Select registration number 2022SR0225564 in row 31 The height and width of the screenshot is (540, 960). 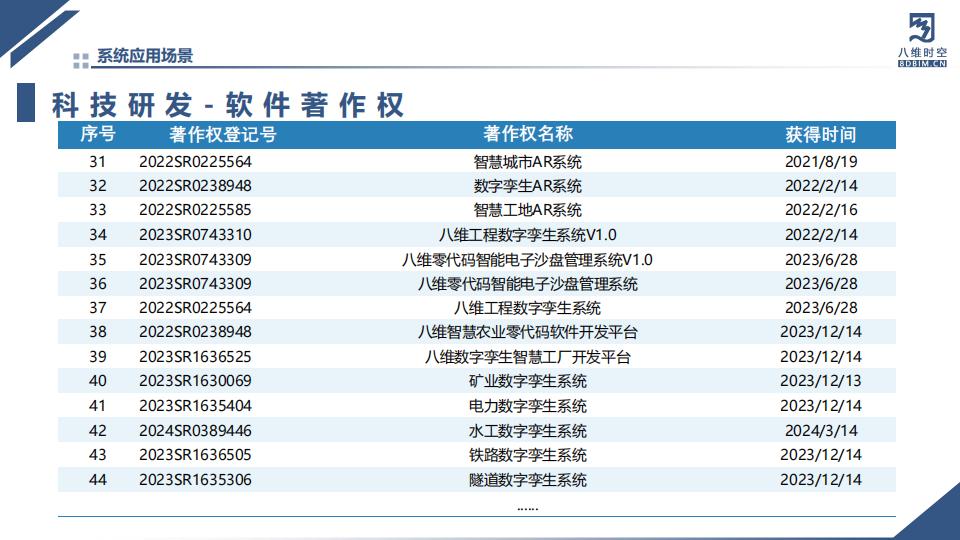(x=195, y=162)
